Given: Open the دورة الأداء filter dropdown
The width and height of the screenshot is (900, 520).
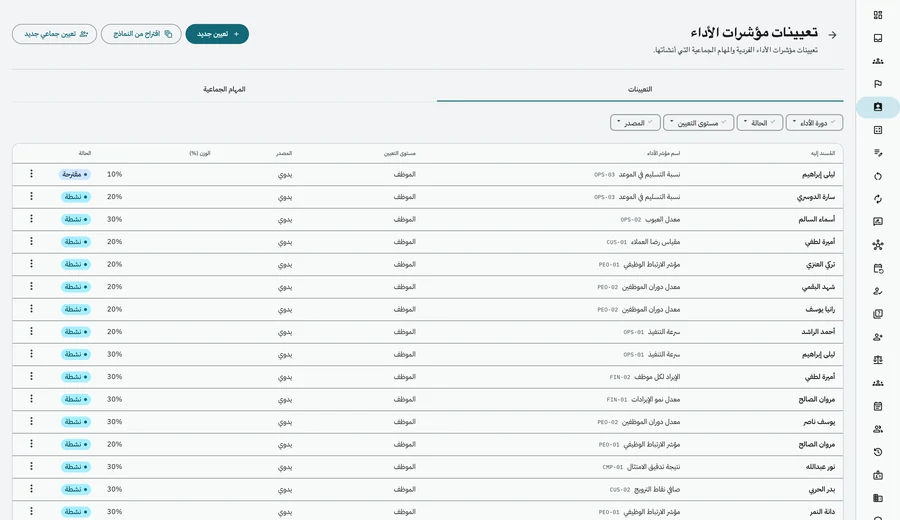Looking at the screenshot, I should [814, 123].
